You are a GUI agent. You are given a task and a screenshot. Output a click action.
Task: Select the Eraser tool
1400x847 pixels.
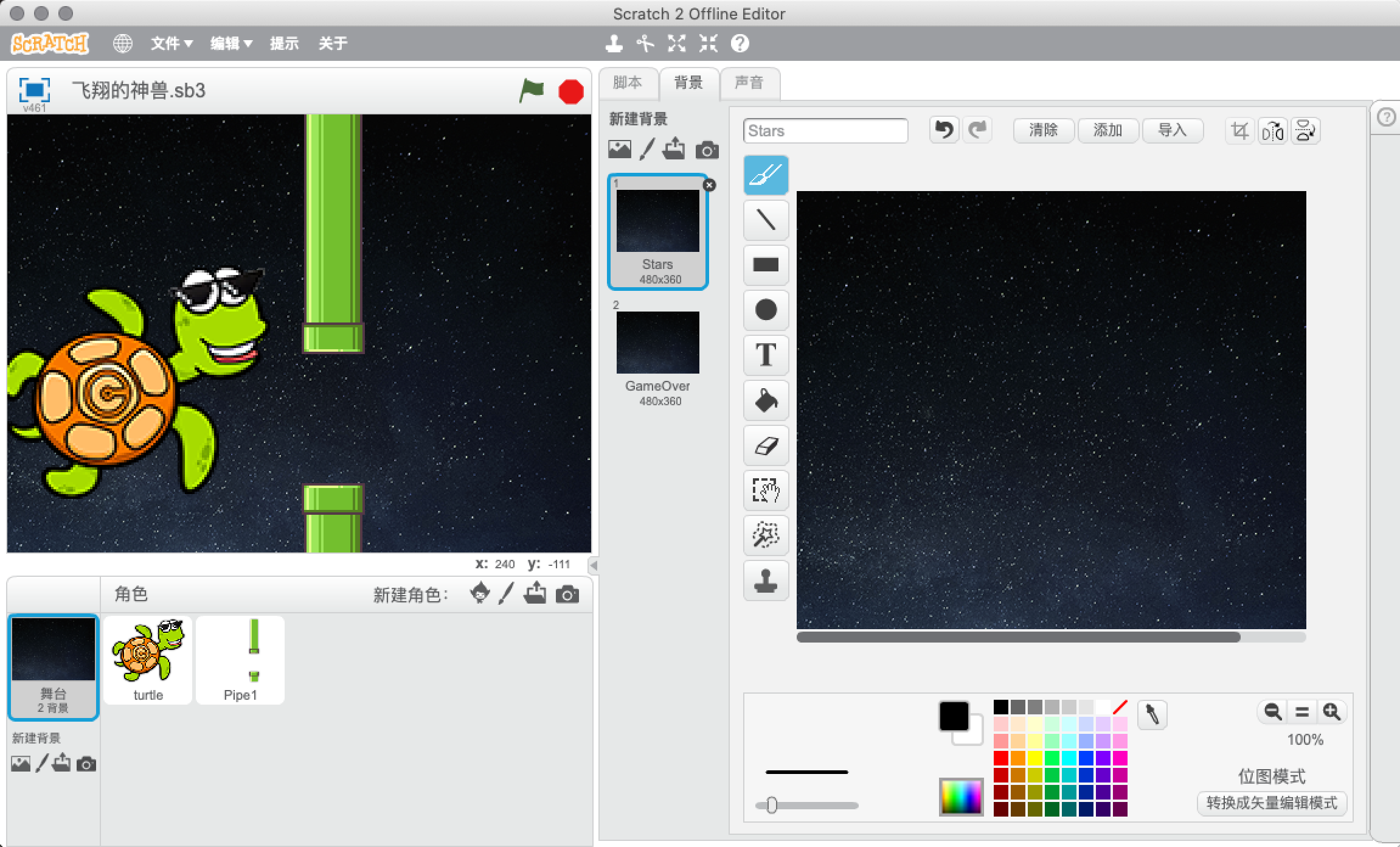pos(766,445)
